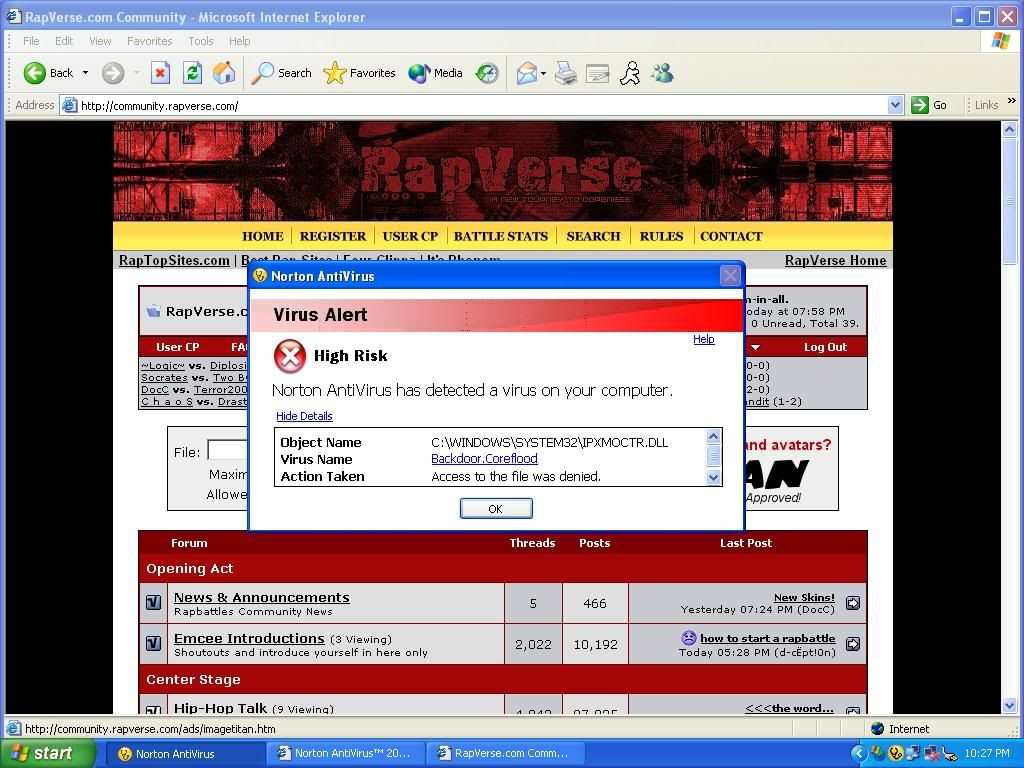The height and width of the screenshot is (768, 1024).
Task: Click the RapVerse Home link
Action: 835,261
